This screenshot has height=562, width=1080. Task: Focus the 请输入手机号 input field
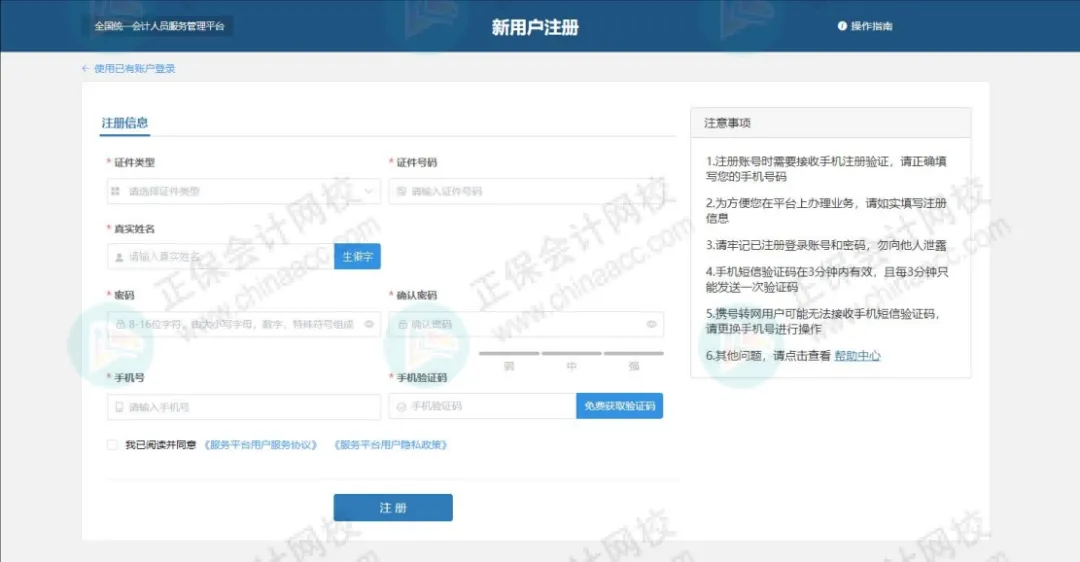244,407
